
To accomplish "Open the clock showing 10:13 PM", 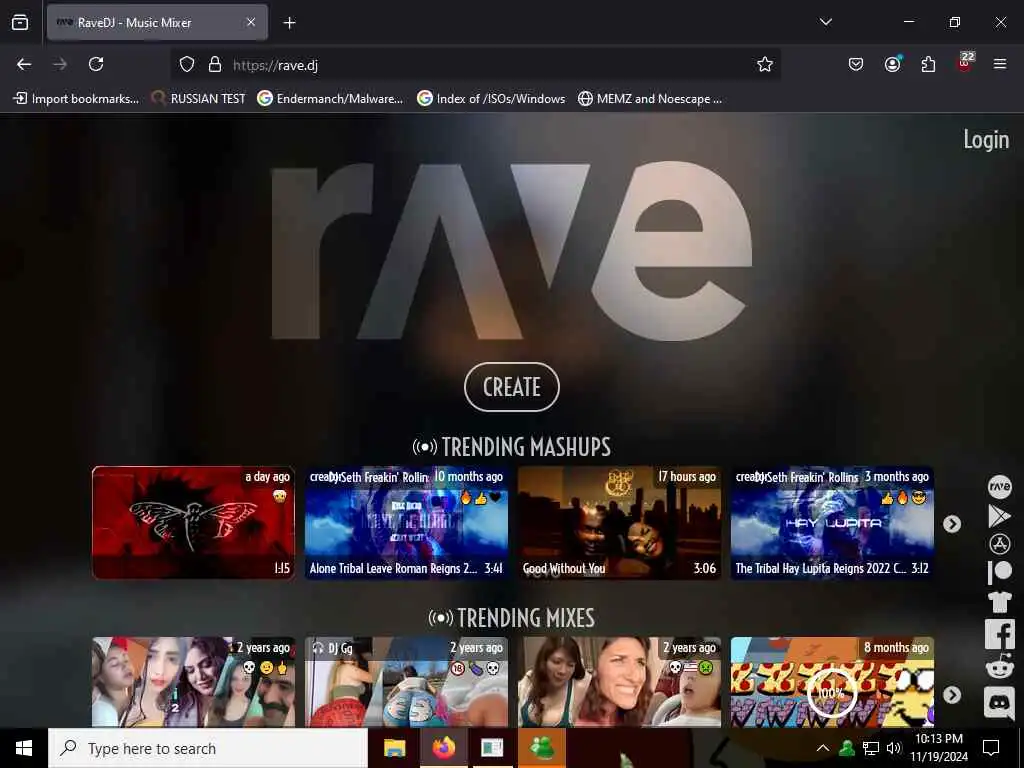I will click(939, 748).
